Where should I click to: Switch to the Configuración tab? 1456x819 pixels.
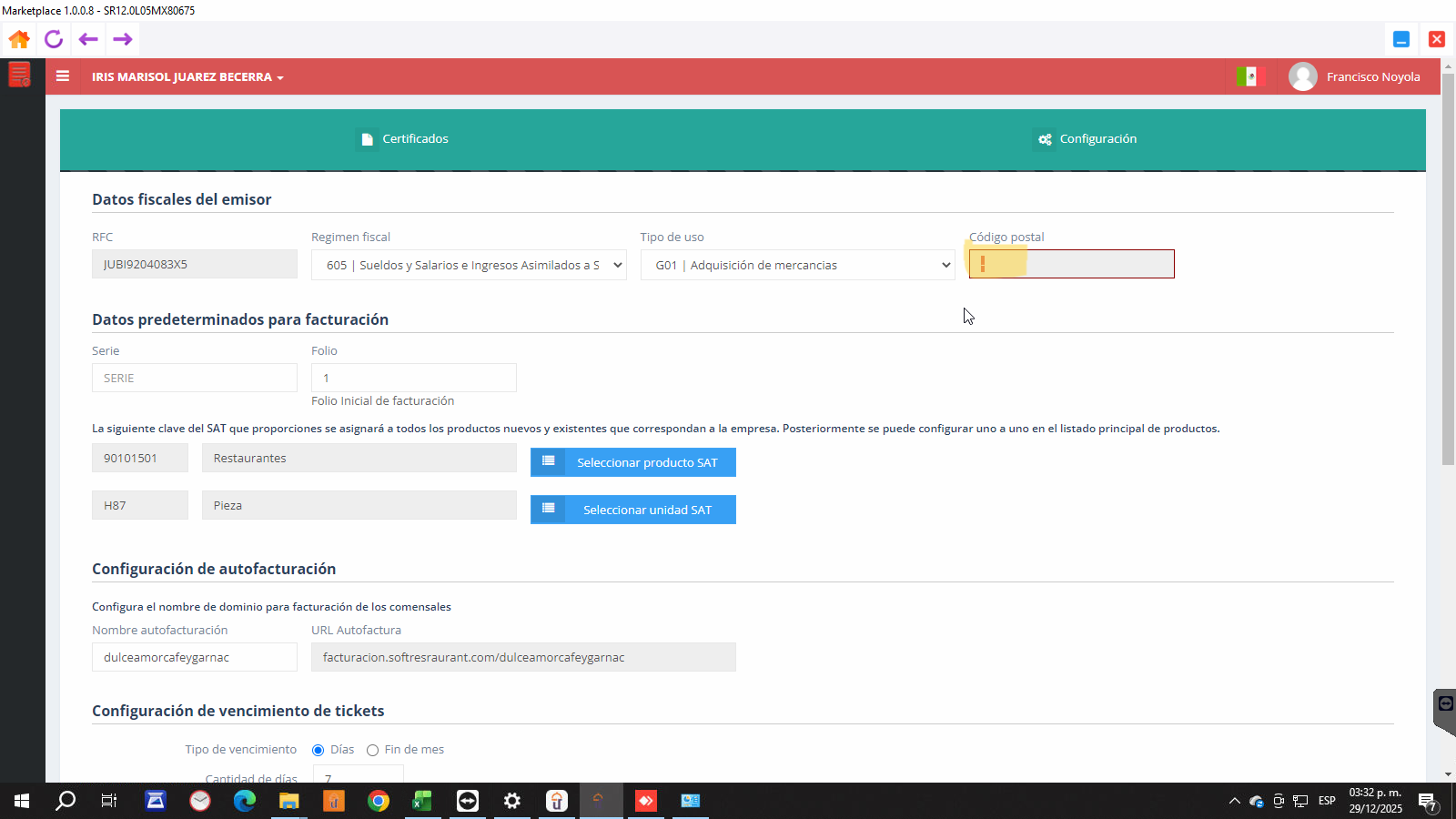point(1087,139)
